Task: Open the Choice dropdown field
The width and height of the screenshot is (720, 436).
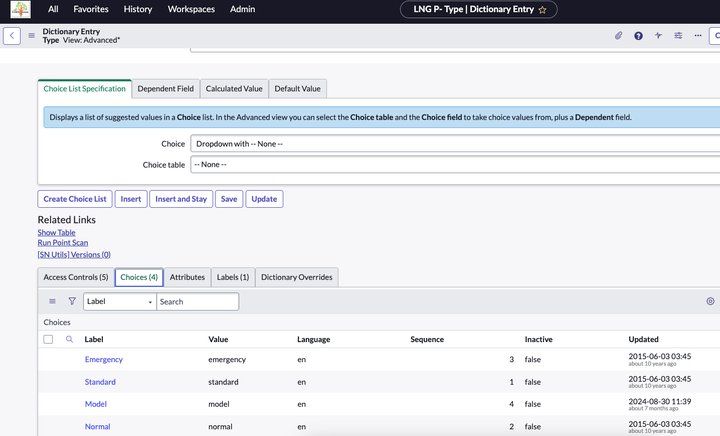Action: (x=455, y=144)
